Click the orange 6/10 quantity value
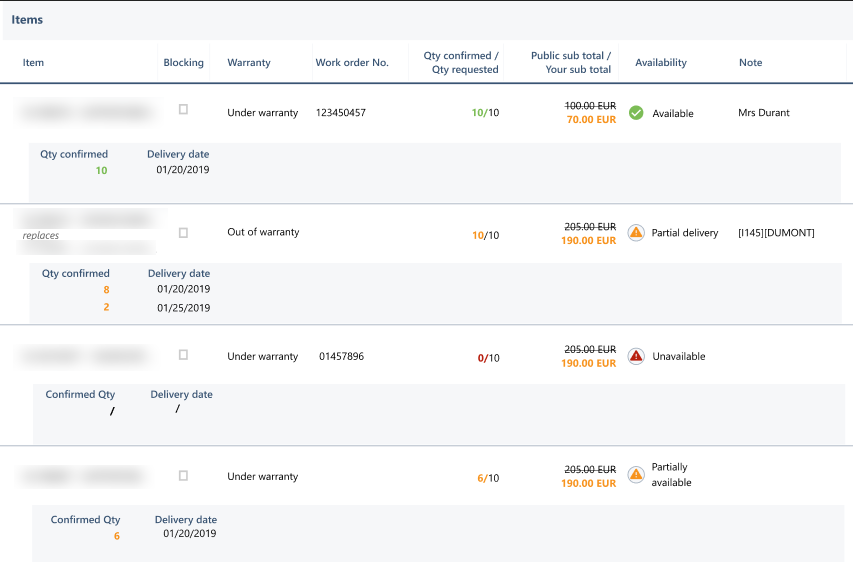The height and width of the screenshot is (562, 853). pyautogui.click(x=488, y=479)
